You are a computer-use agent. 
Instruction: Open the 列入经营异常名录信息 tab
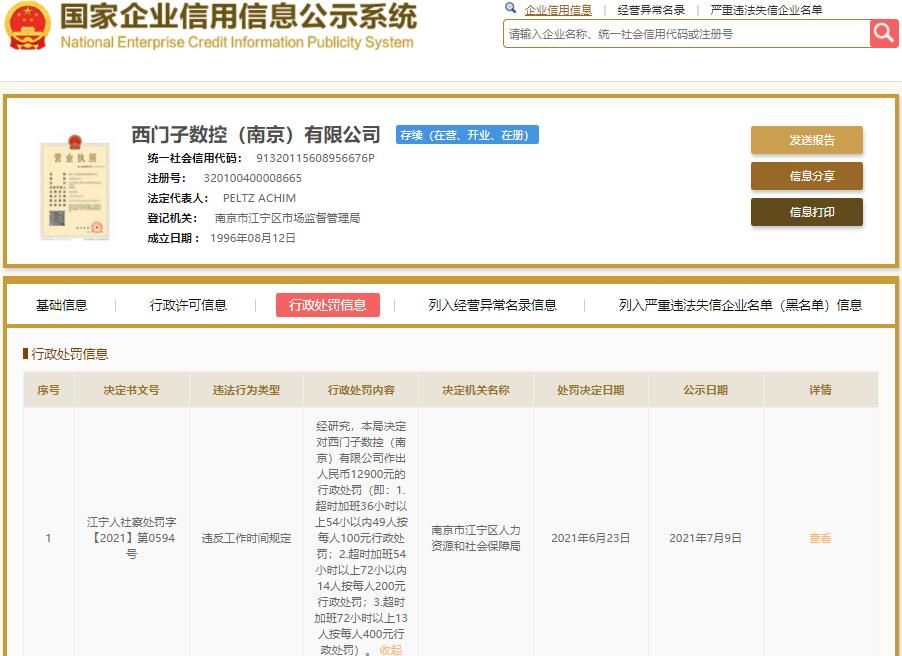pyautogui.click(x=492, y=305)
